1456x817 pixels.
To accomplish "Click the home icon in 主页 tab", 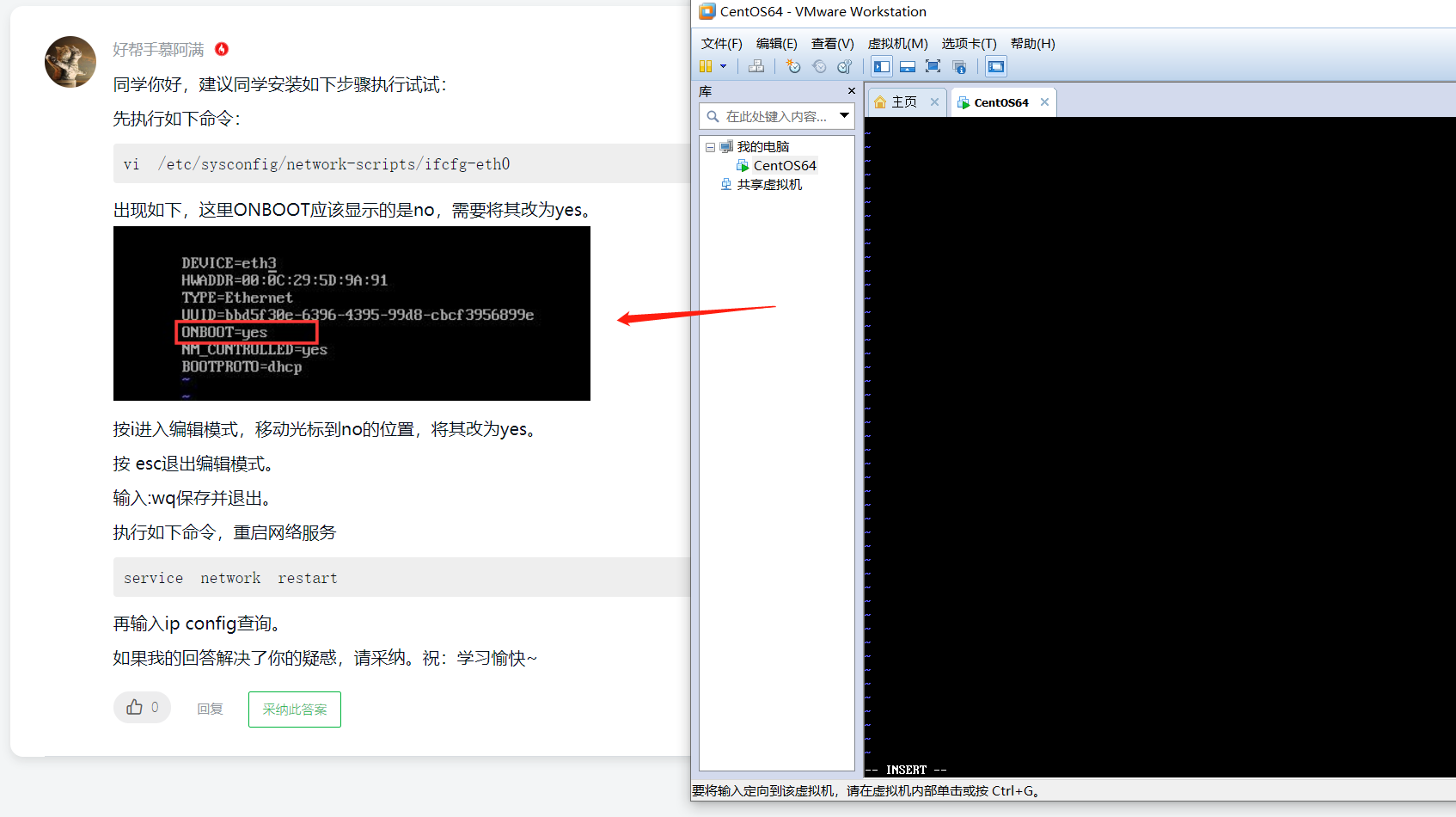I will coord(880,102).
